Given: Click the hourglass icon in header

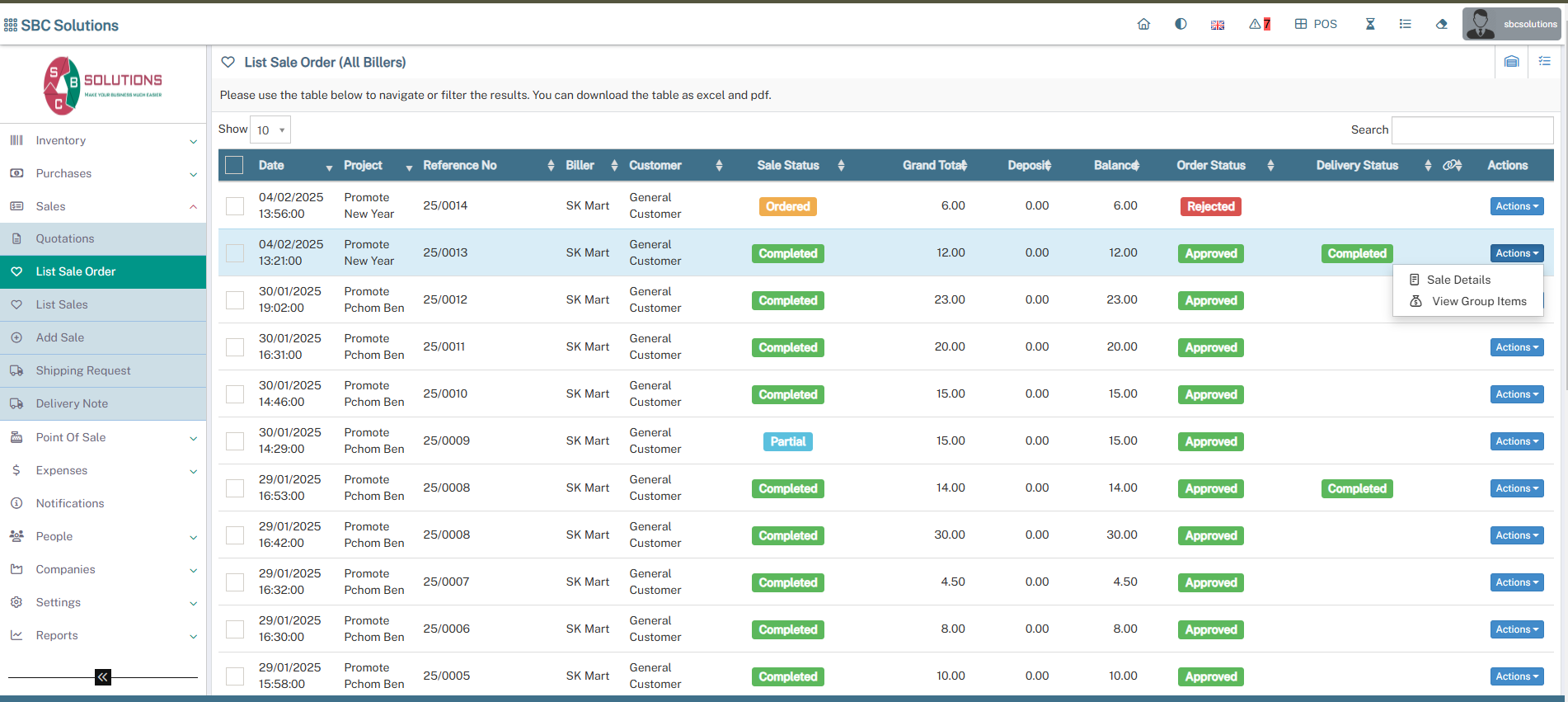Looking at the screenshot, I should coord(1370,24).
